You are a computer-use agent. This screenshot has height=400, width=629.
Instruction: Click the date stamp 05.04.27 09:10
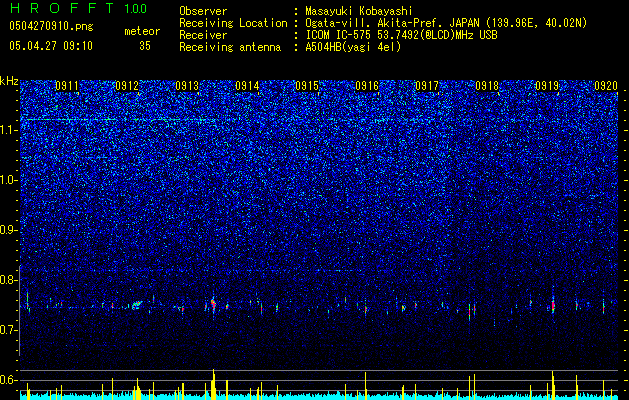[51, 46]
